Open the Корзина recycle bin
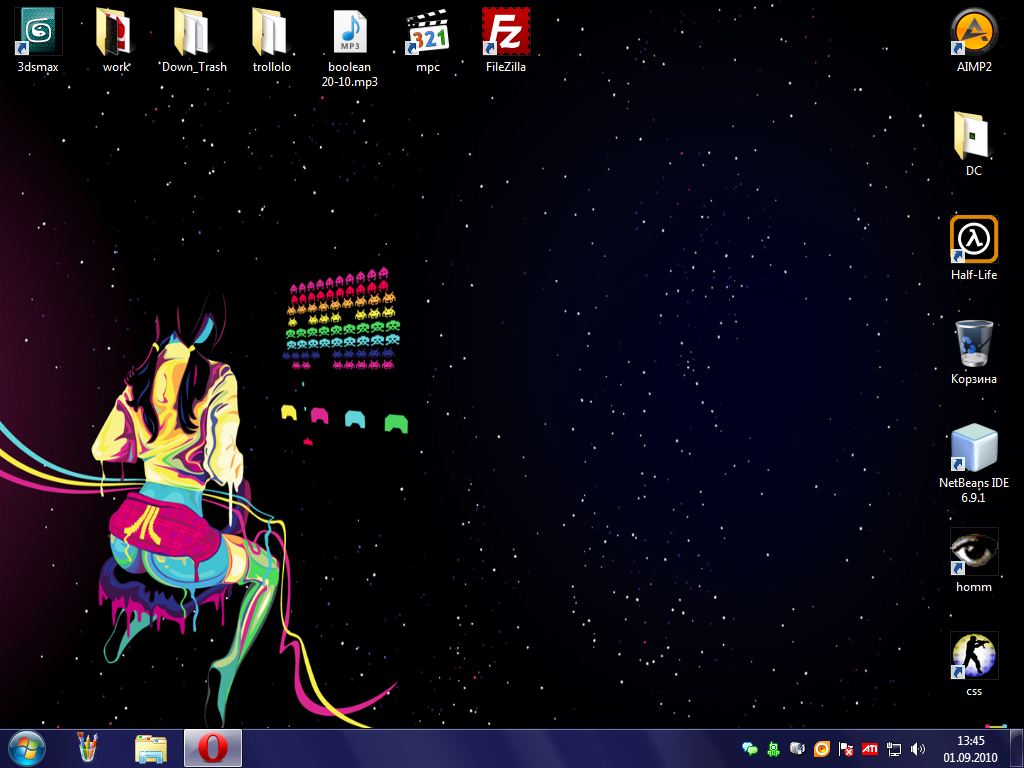The width and height of the screenshot is (1024, 768). tap(973, 344)
